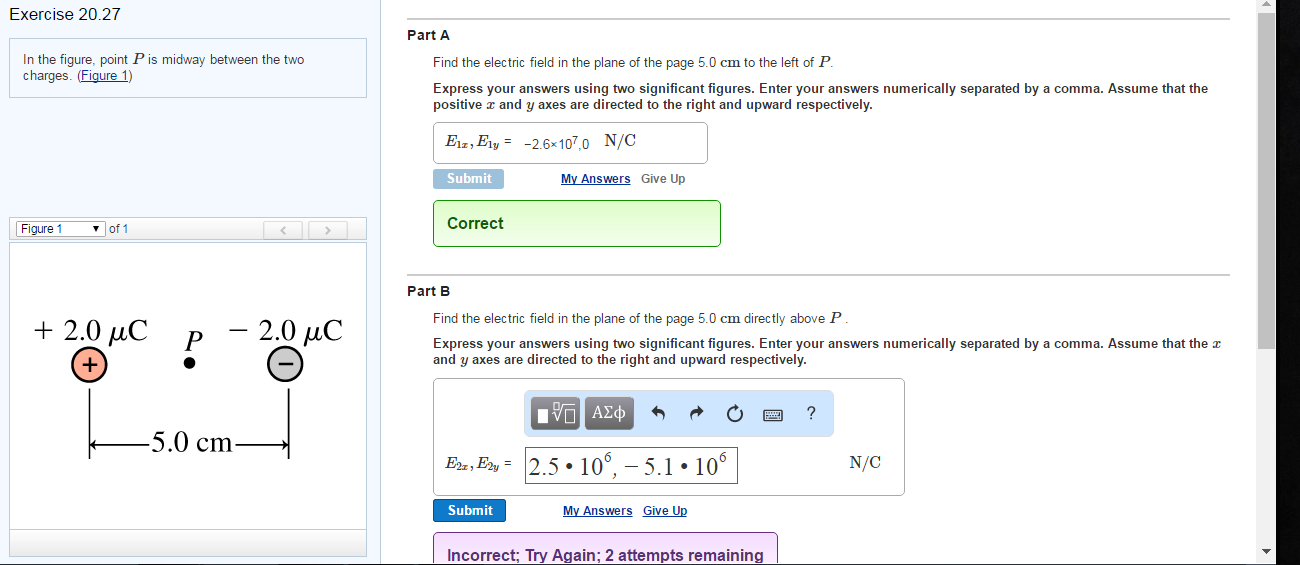1300x565 pixels.
Task: Open the keyboard shortcuts icon
Action: click(773, 414)
